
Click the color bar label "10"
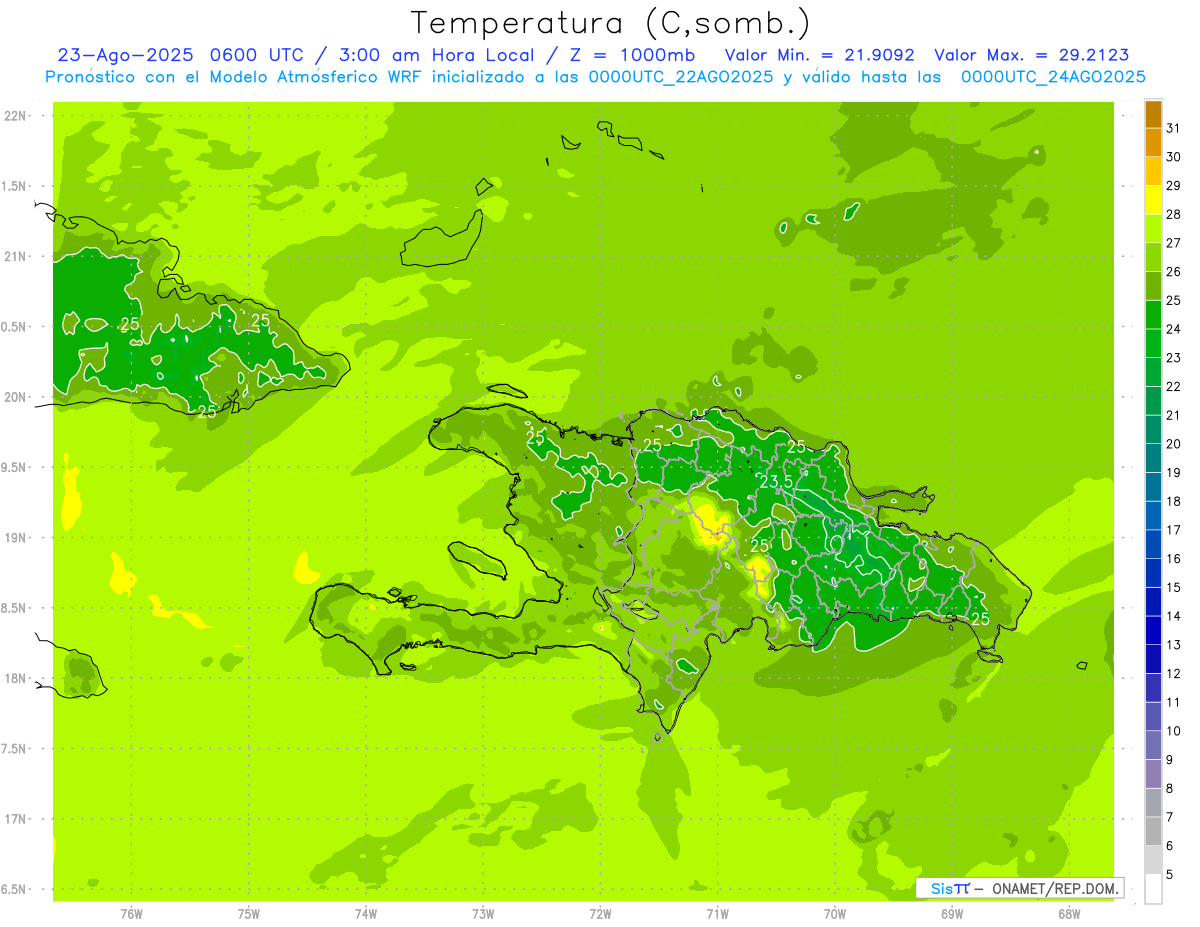(x=1173, y=731)
